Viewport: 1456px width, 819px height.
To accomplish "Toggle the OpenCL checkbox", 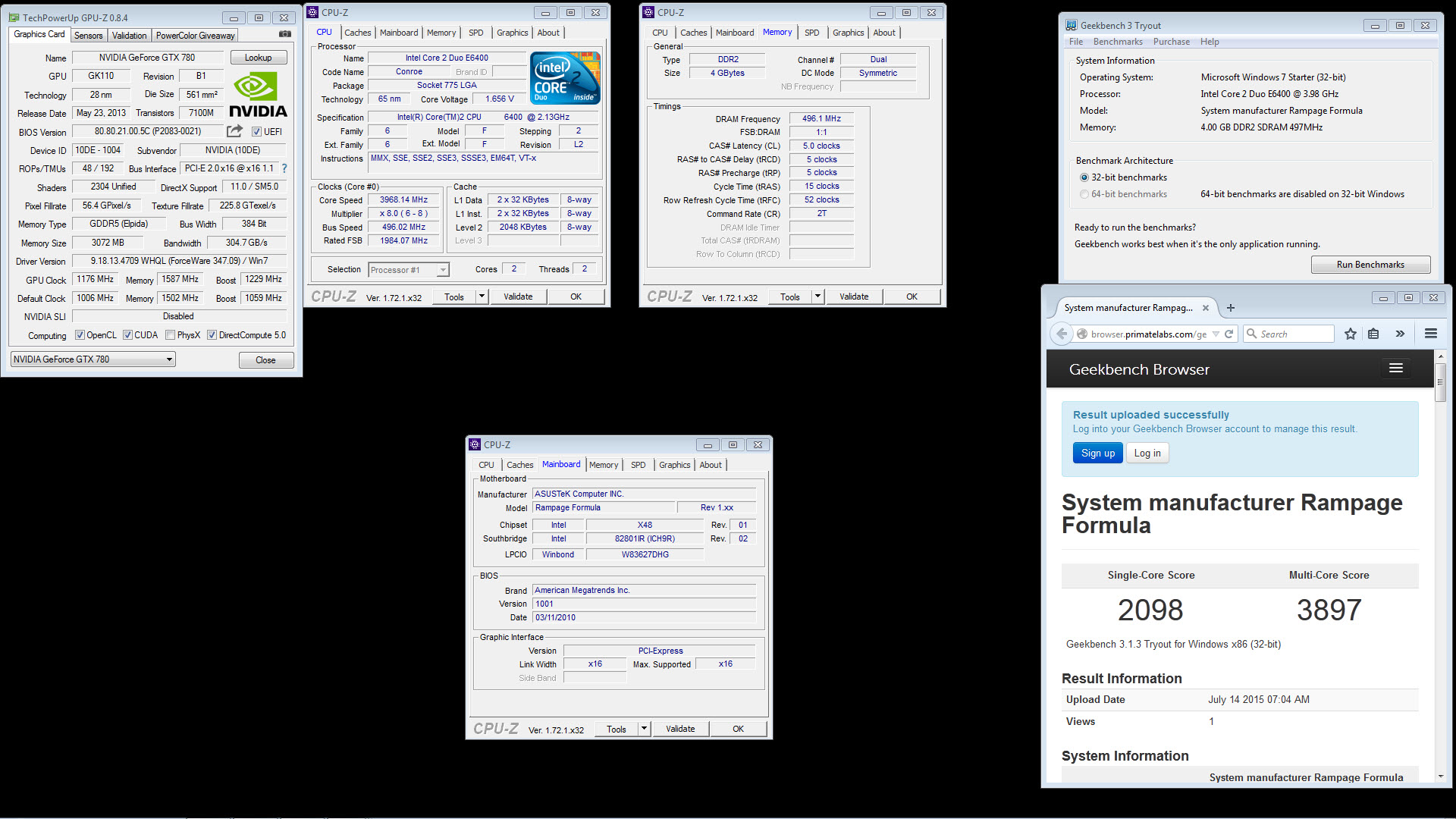I will [x=80, y=335].
